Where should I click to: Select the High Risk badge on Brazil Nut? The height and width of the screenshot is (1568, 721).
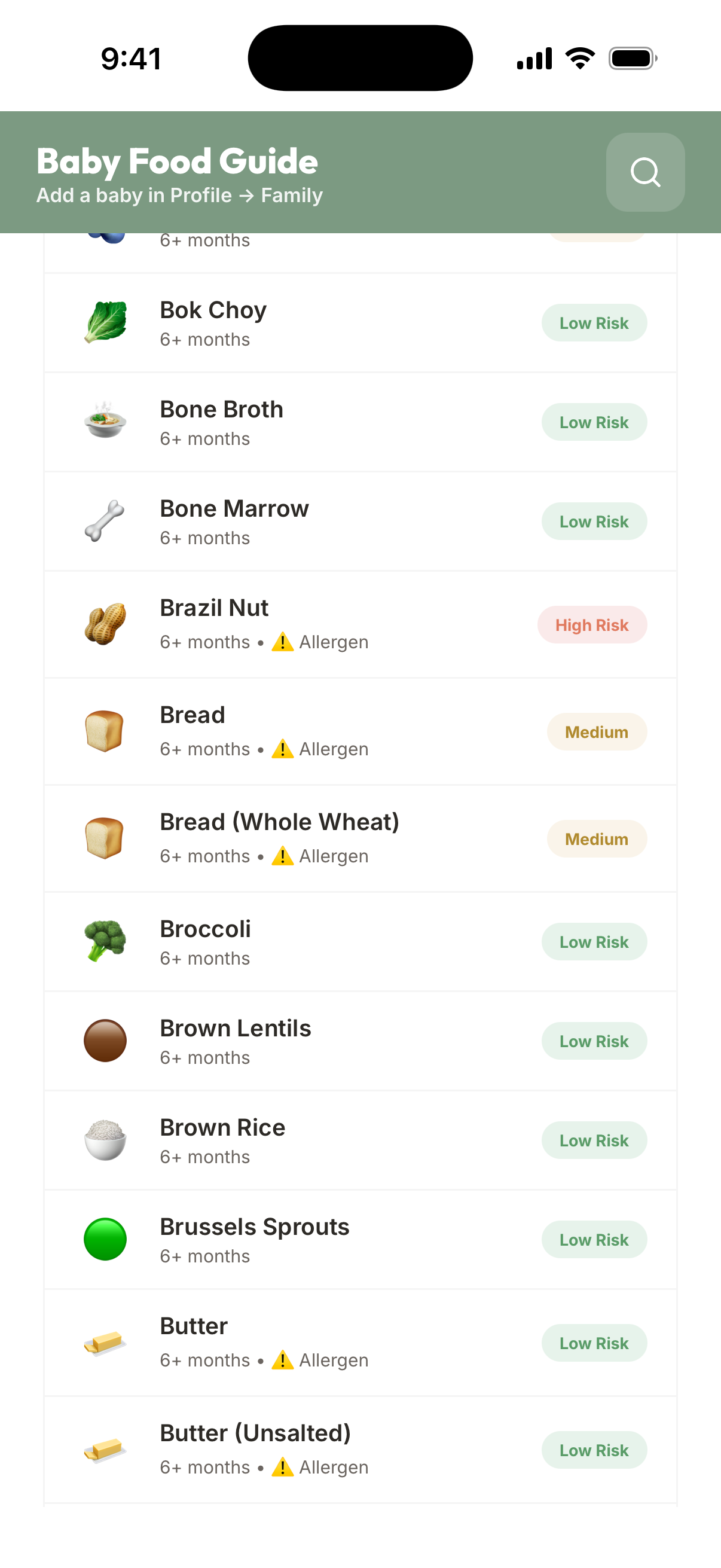coord(591,624)
